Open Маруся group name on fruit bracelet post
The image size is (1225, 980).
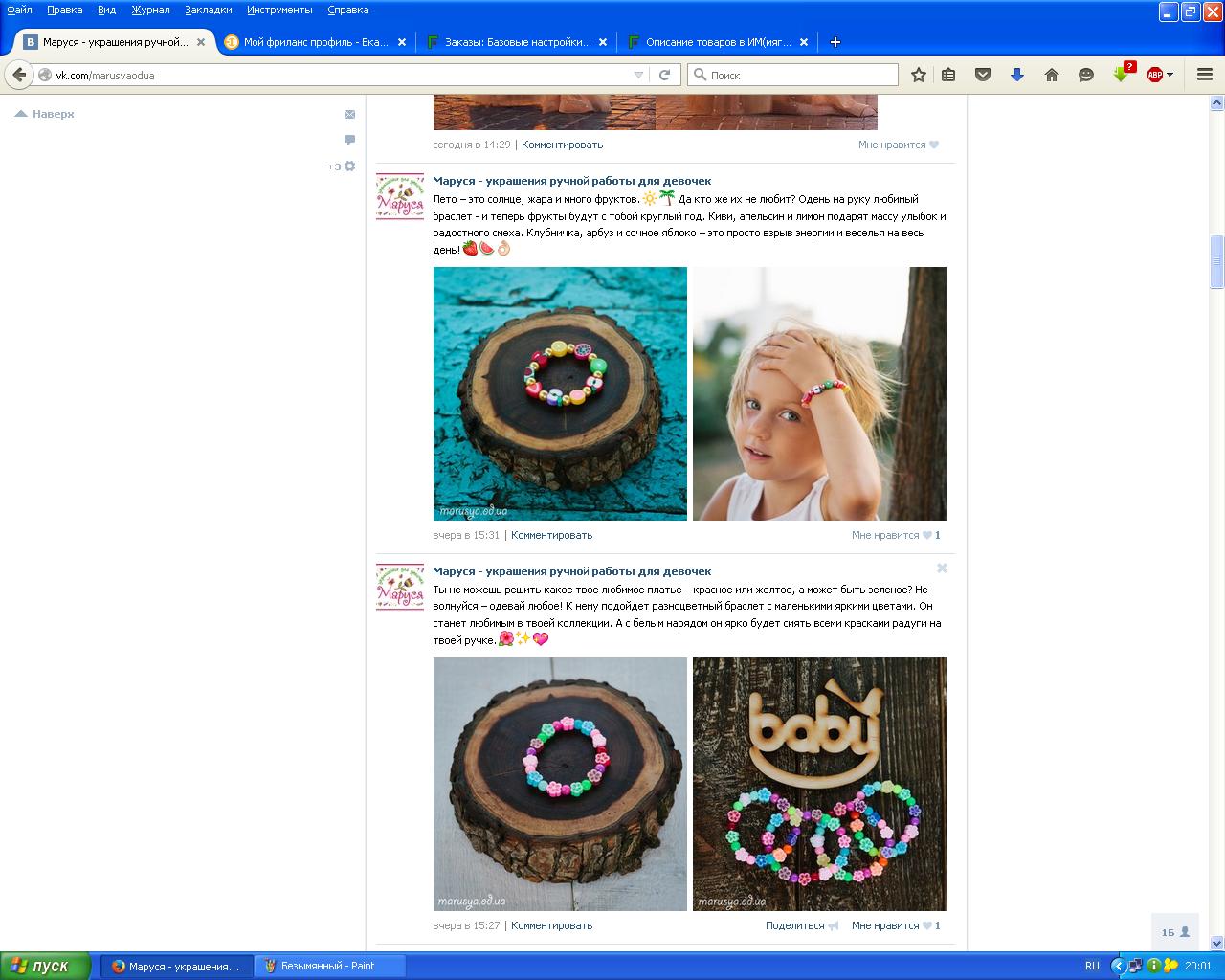pos(571,181)
